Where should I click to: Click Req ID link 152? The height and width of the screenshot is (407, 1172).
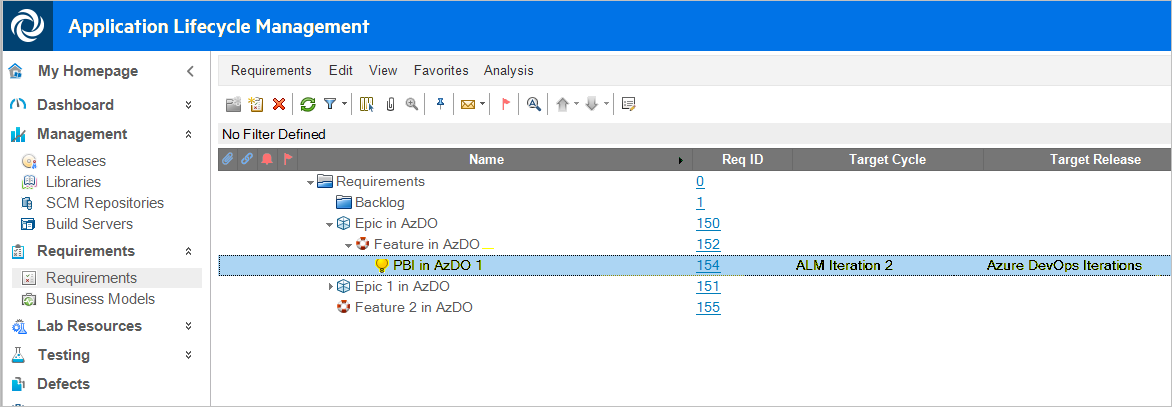(708, 244)
